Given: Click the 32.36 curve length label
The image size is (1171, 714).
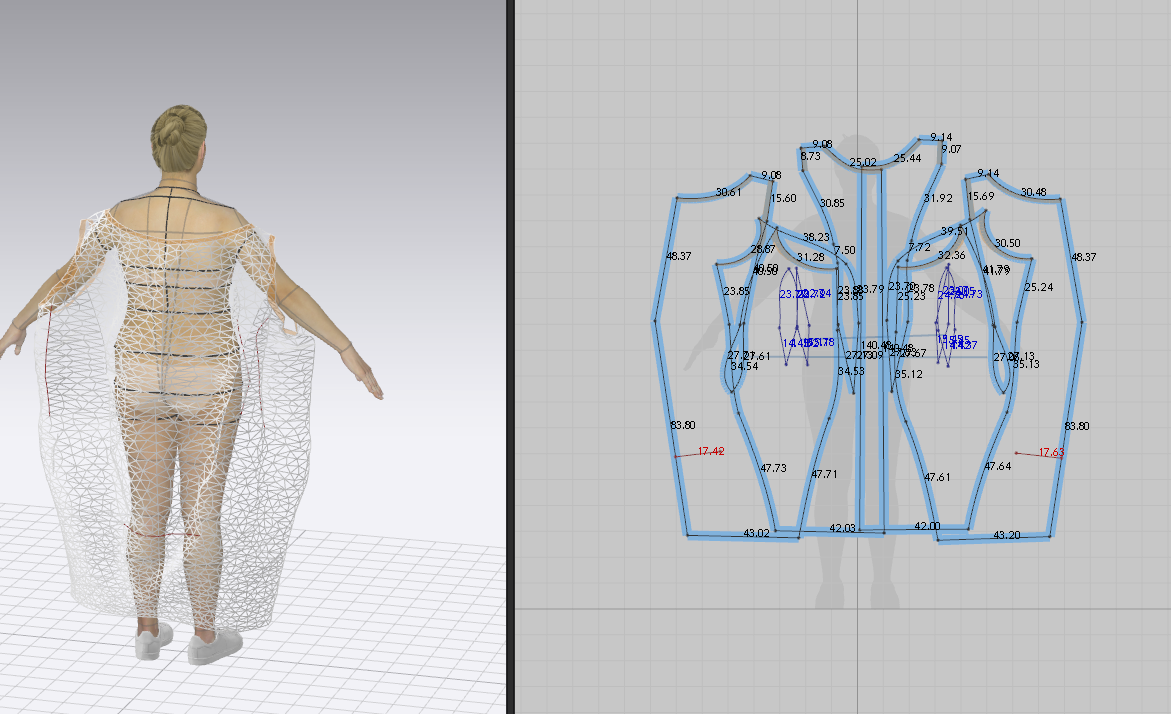Looking at the screenshot, I should (x=951, y=255).
